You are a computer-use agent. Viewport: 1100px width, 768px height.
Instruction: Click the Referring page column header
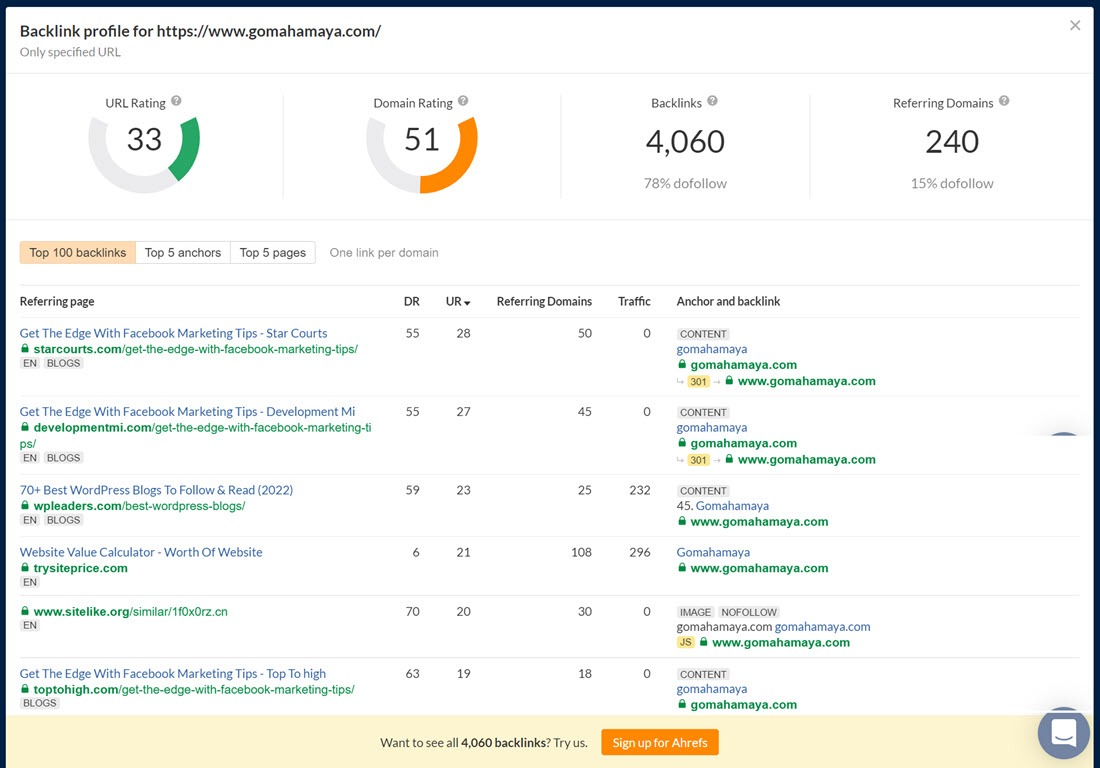point(57,302)
